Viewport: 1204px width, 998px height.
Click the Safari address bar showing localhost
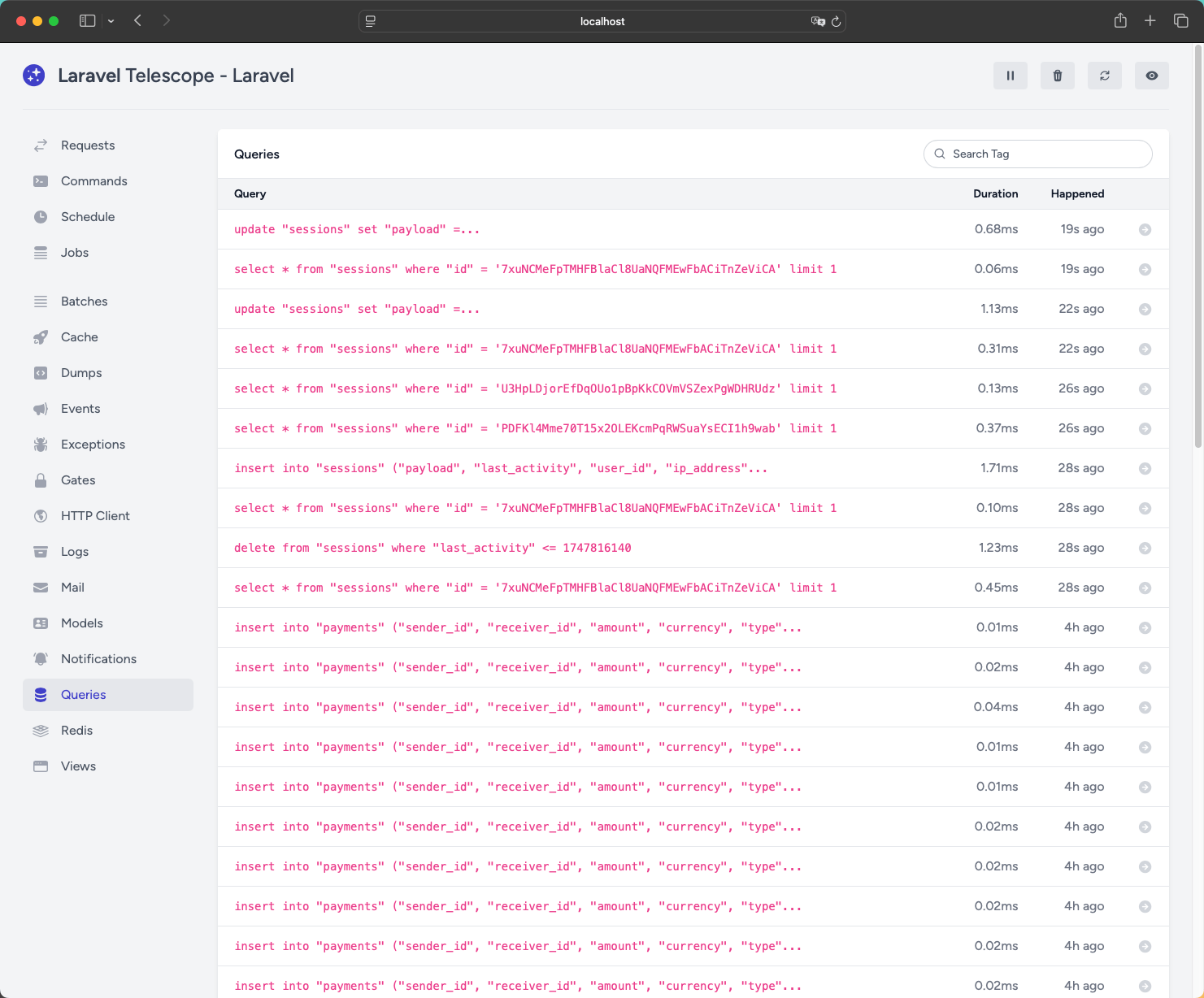click(x=602, y=21)
